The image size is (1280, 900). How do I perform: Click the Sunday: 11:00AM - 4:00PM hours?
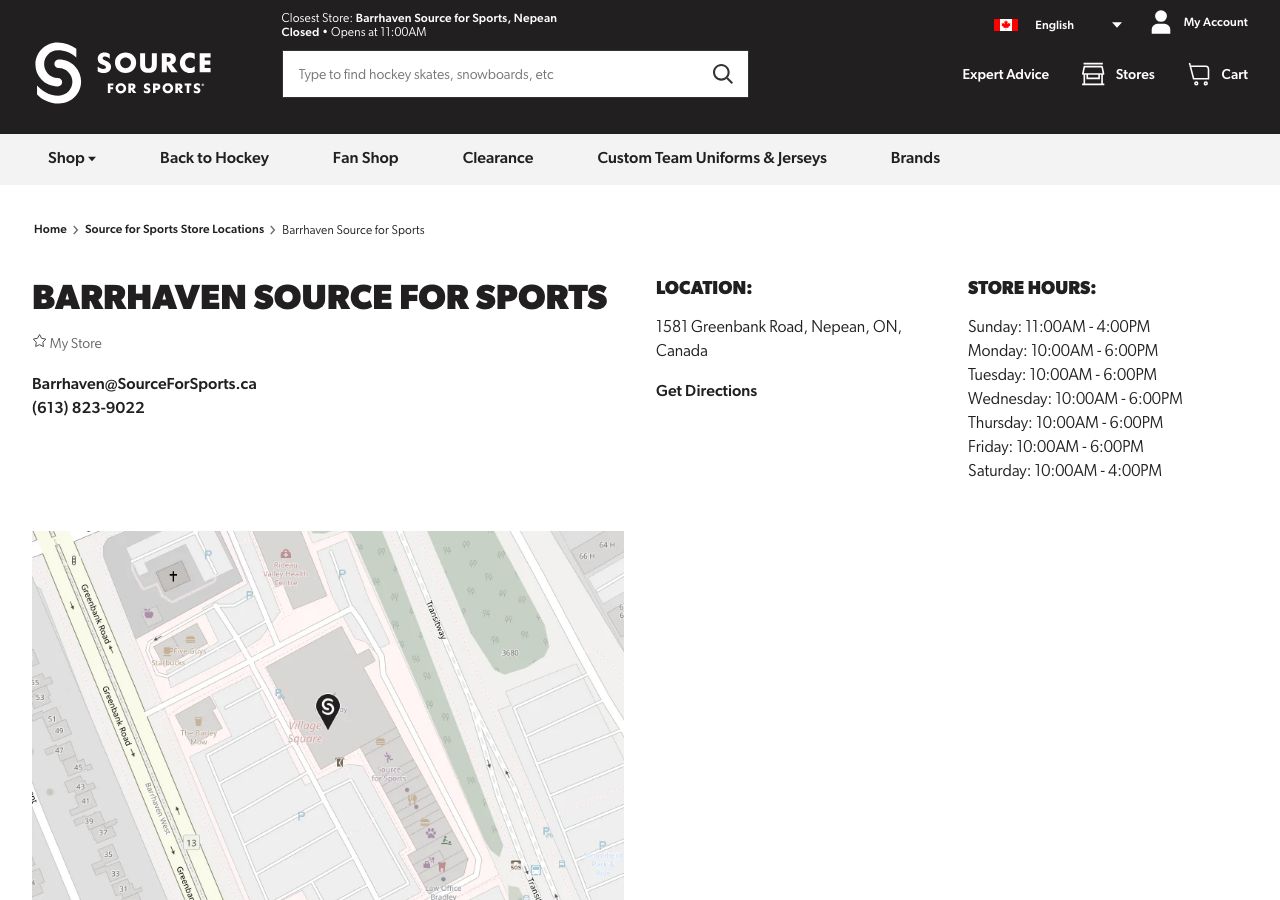point(1059,327)
